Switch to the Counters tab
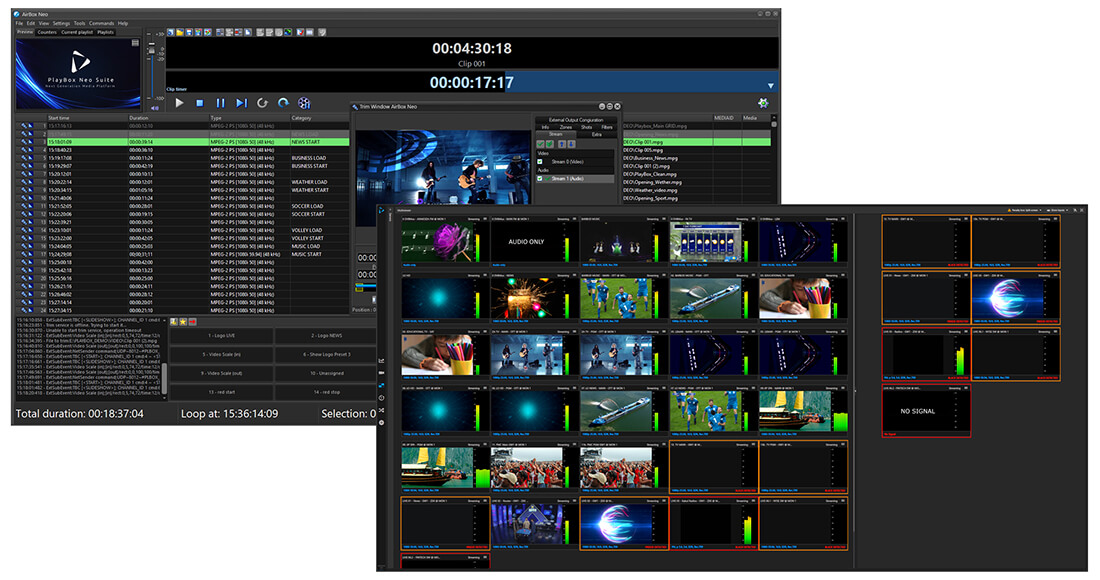The height and width of the screenshot is (580, 1100). pyautogui.click(x=47, y=32)
